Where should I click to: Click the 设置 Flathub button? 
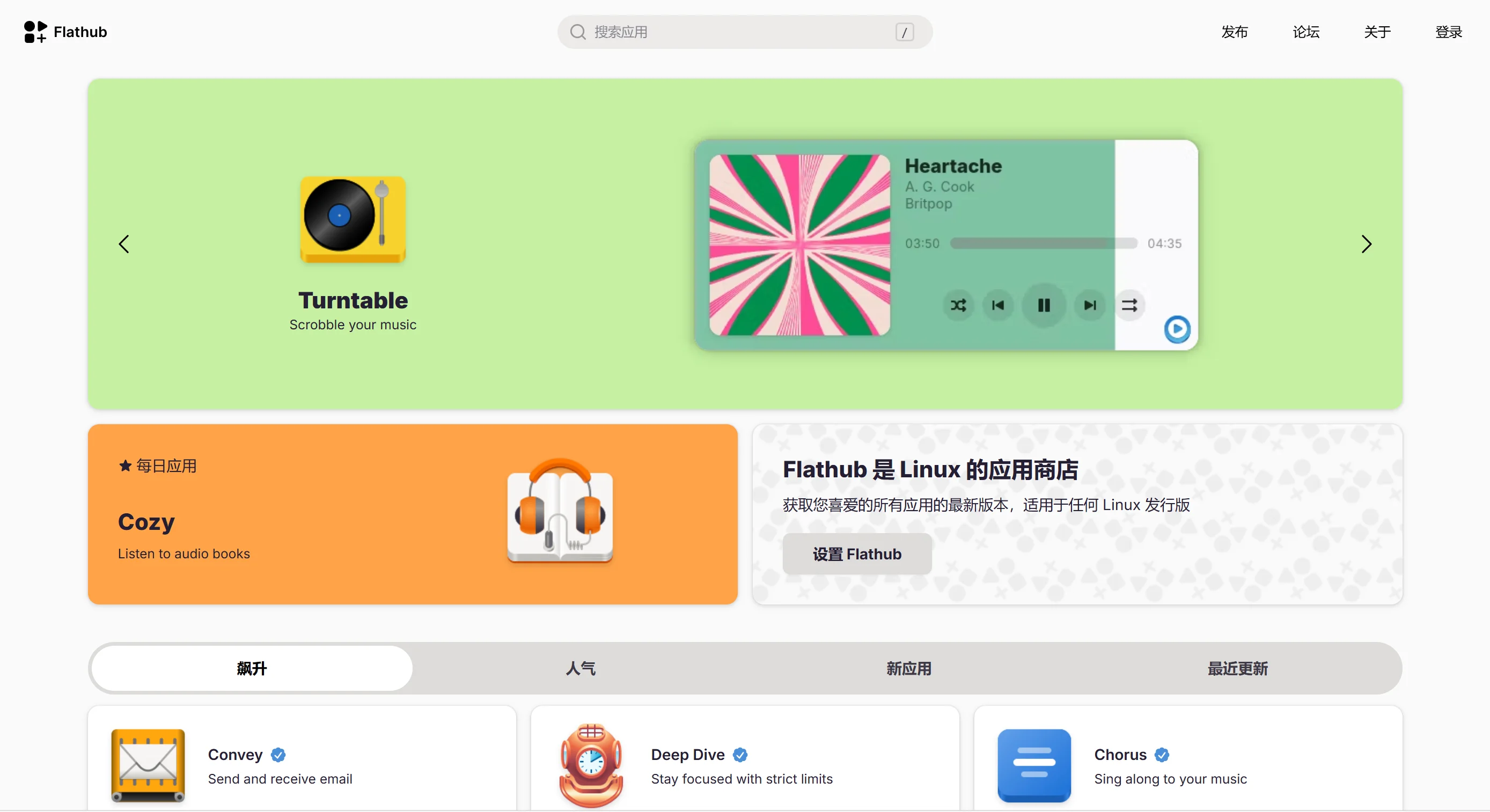[x=857, y=554]
